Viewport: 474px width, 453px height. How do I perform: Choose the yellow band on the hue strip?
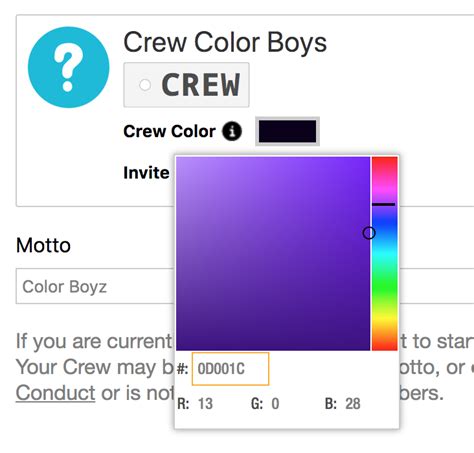click(x=385, y=320)
